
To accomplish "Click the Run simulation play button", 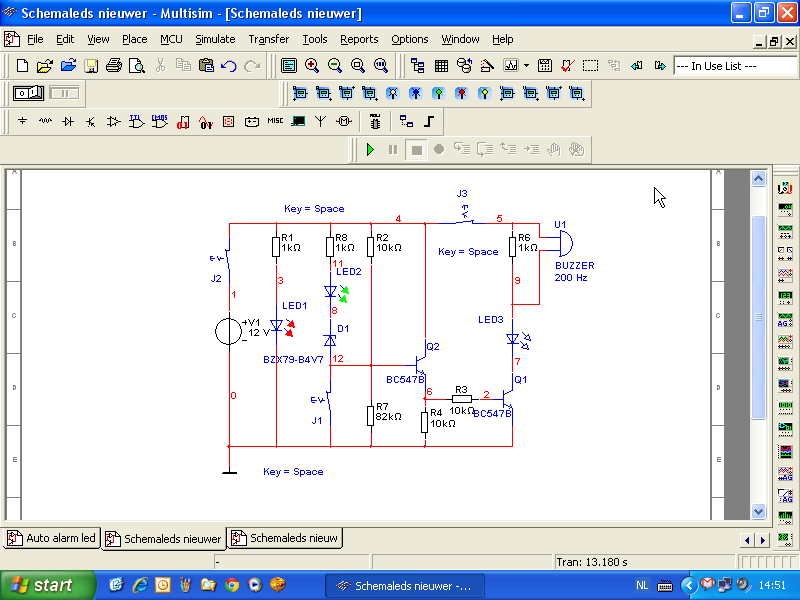I will click(370, 150).
